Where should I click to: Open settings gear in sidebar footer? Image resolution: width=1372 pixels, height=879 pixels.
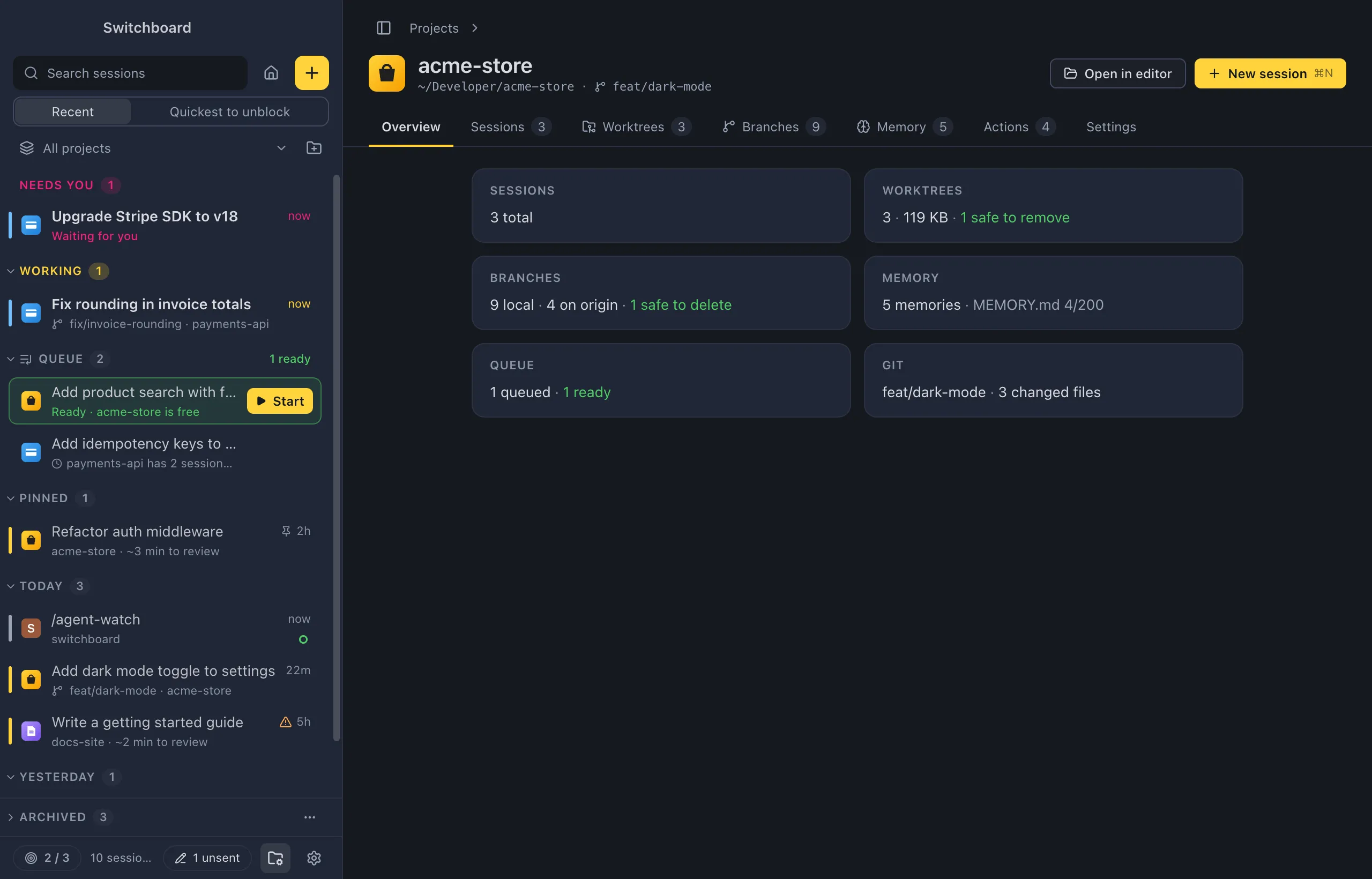(x=314, y=858)
